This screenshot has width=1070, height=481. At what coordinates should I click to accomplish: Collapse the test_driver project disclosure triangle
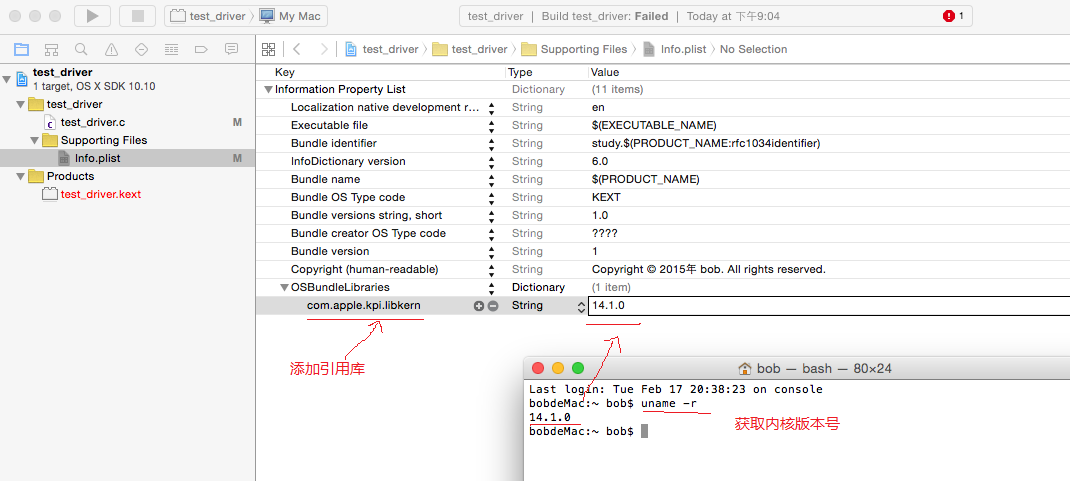click(7, 79)
